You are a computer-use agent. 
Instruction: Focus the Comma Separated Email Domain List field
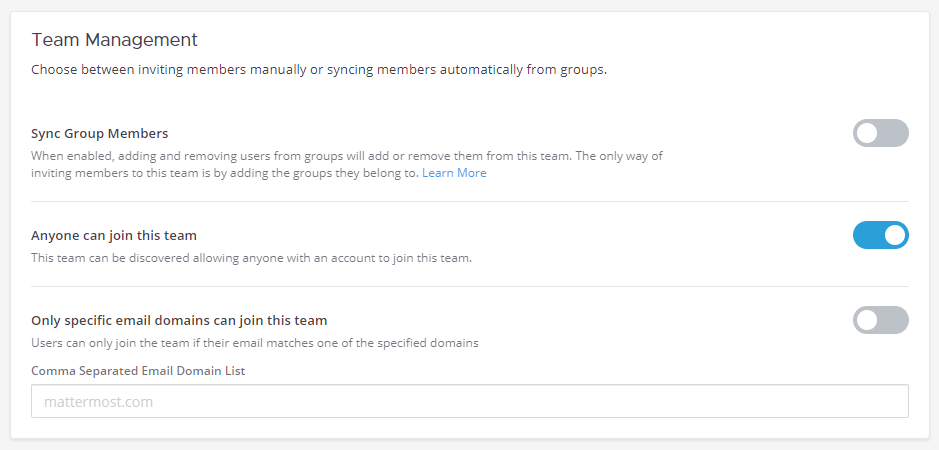point(469,401)
